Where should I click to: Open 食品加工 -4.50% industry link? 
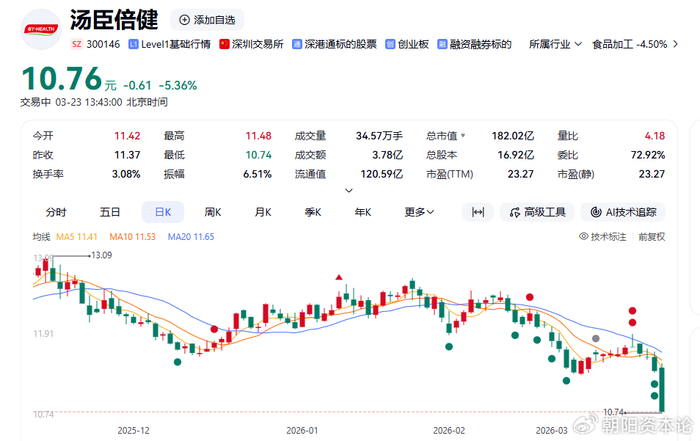click(x=629, y=44)
